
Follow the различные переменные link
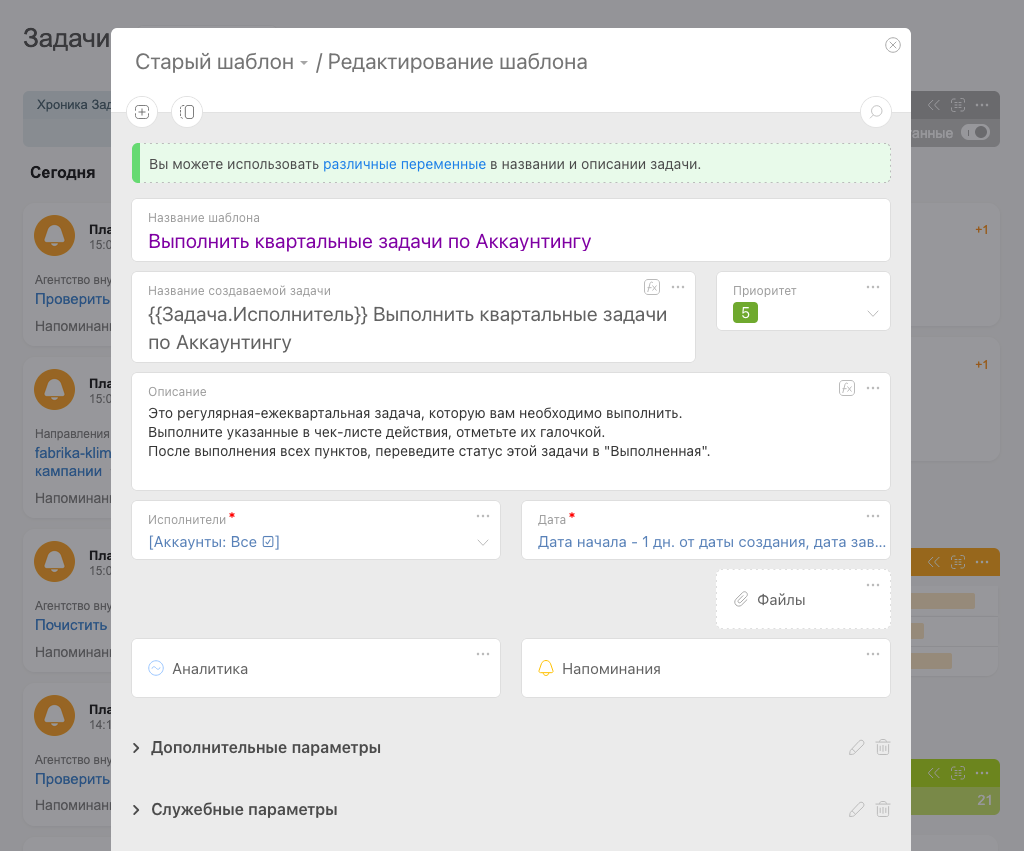(404, 164)
